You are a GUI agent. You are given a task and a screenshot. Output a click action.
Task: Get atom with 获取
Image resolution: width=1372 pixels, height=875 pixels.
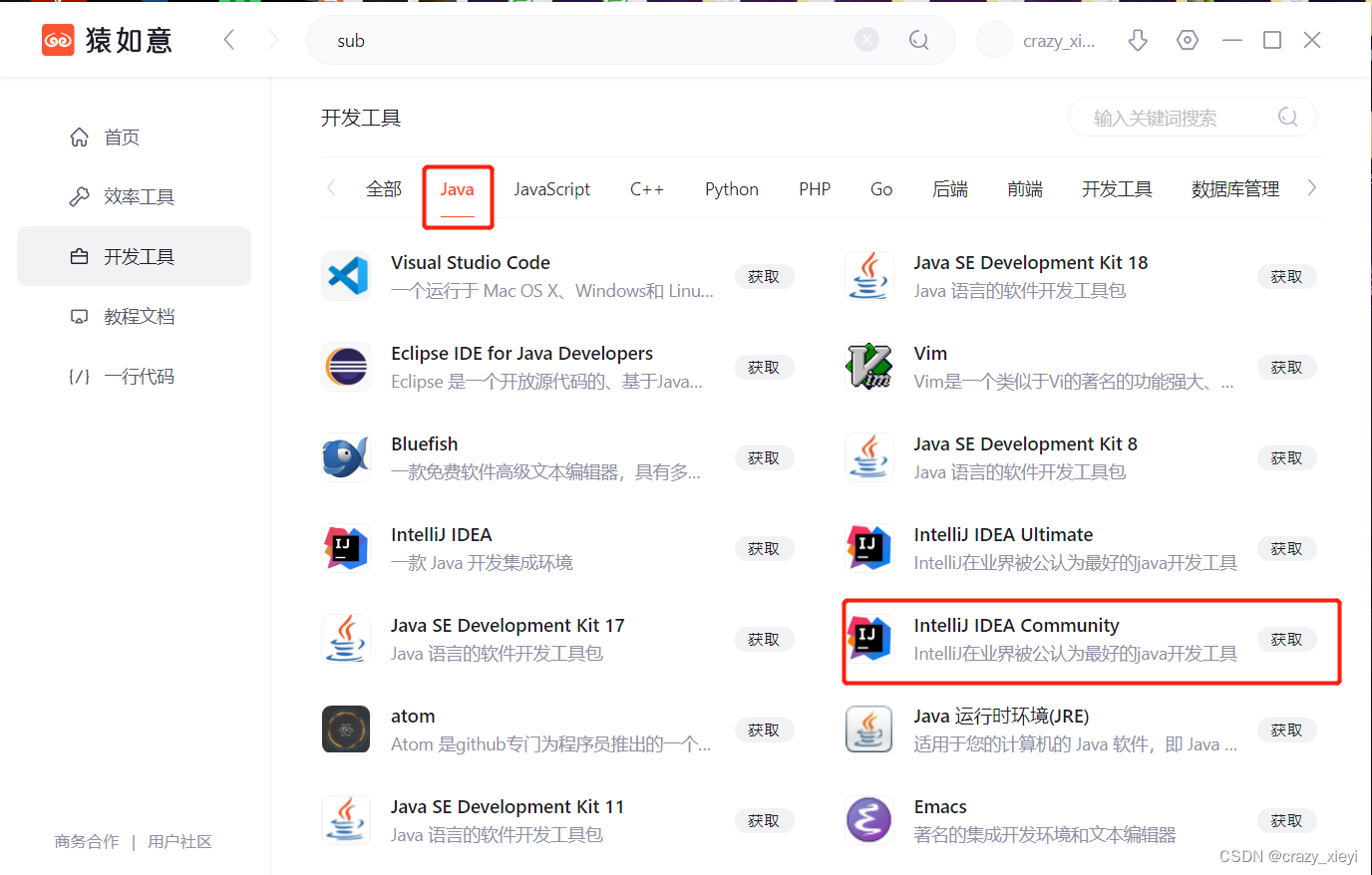[x=764, y=729]
